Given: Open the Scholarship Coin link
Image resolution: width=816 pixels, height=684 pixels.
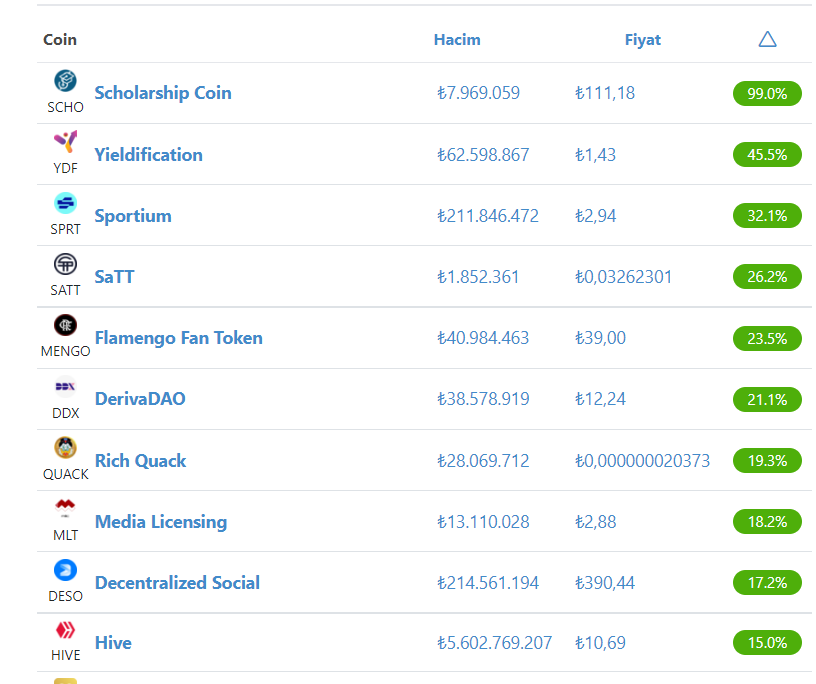Looking at the screenshot, I should pos(163,93).
